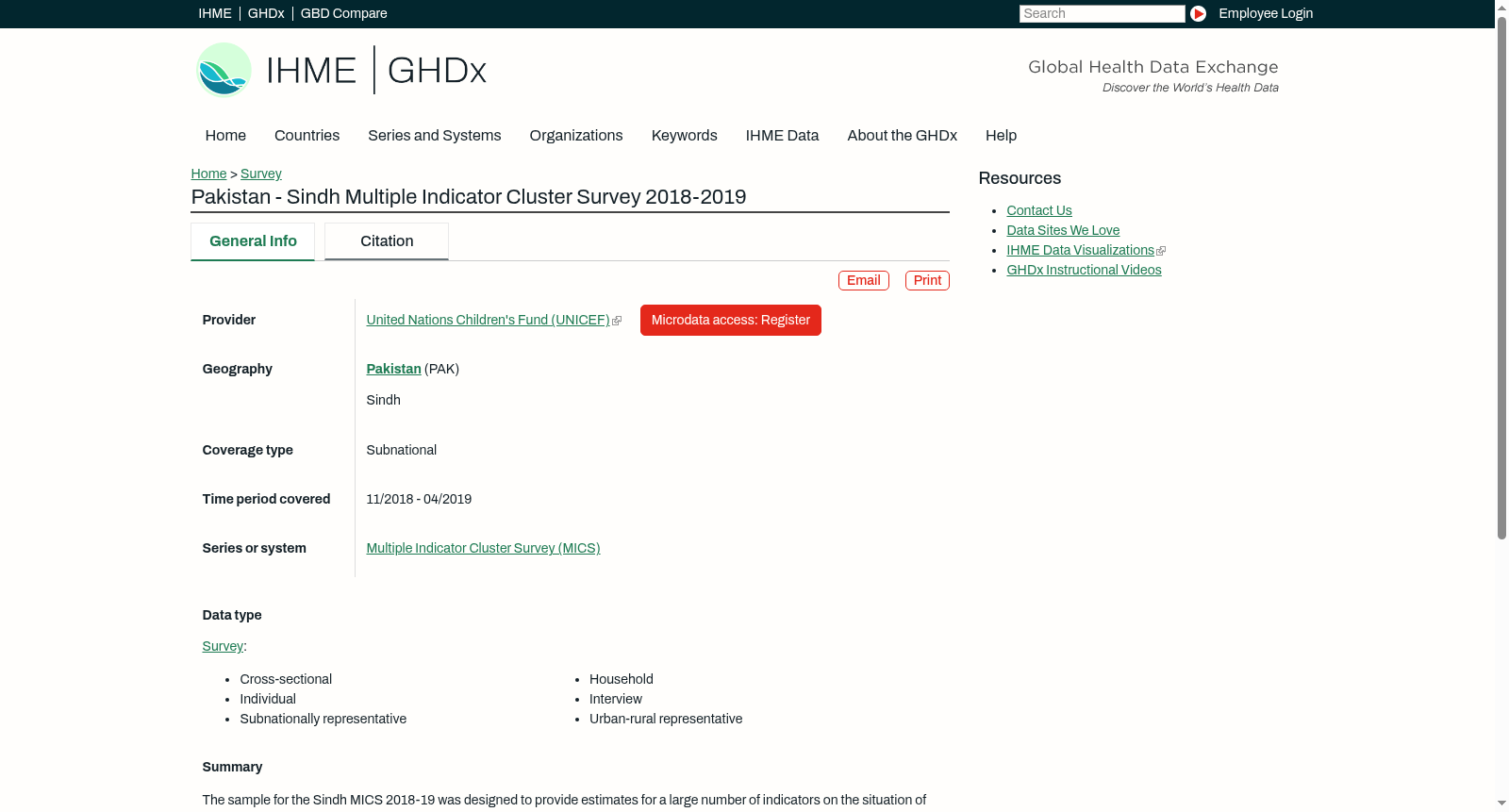The height and width of the screenshot is (812, 1509).
Task: Open the Keywords menu item
Action: click(x=685, y=136)
